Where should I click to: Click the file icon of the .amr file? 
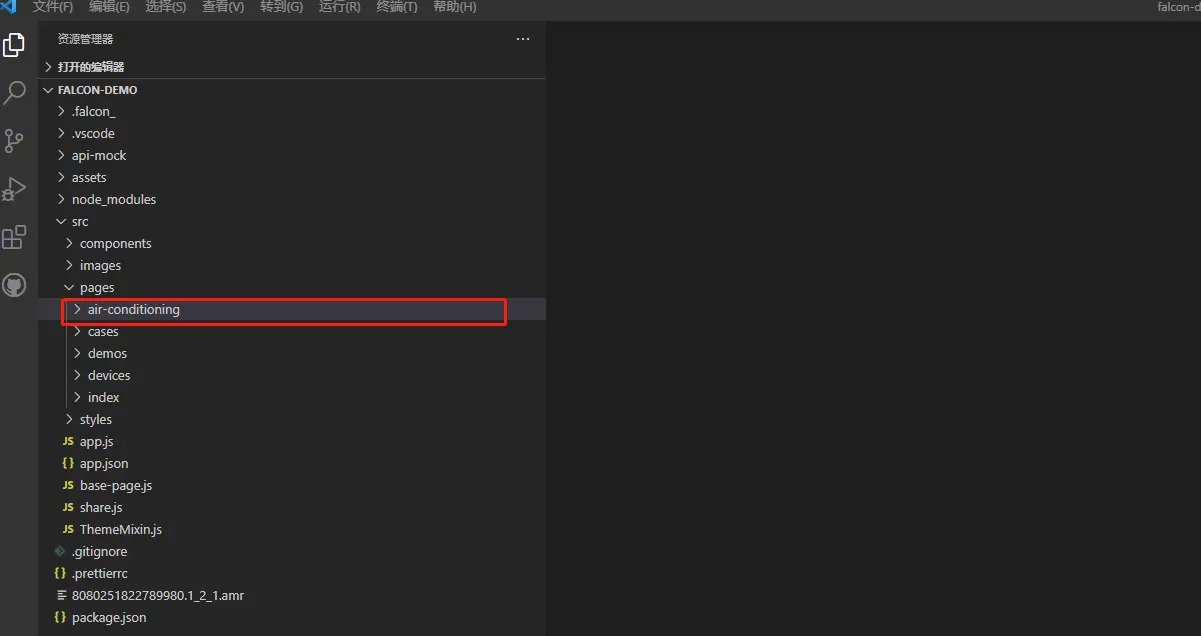tap(60, 595)
